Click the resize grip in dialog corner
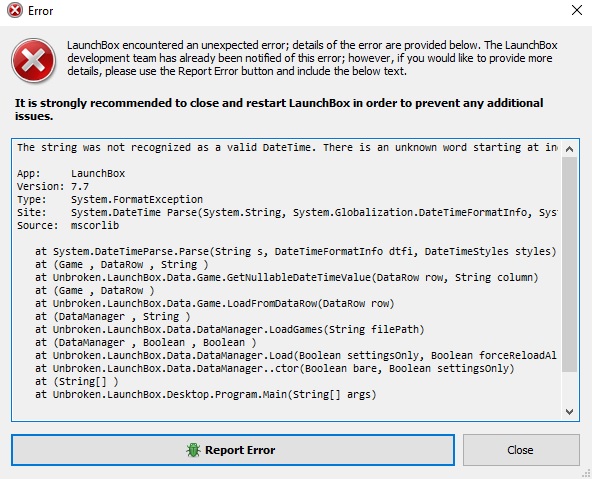Image resolution: width=592 pixels, height=479 pixels. (586, 474)
